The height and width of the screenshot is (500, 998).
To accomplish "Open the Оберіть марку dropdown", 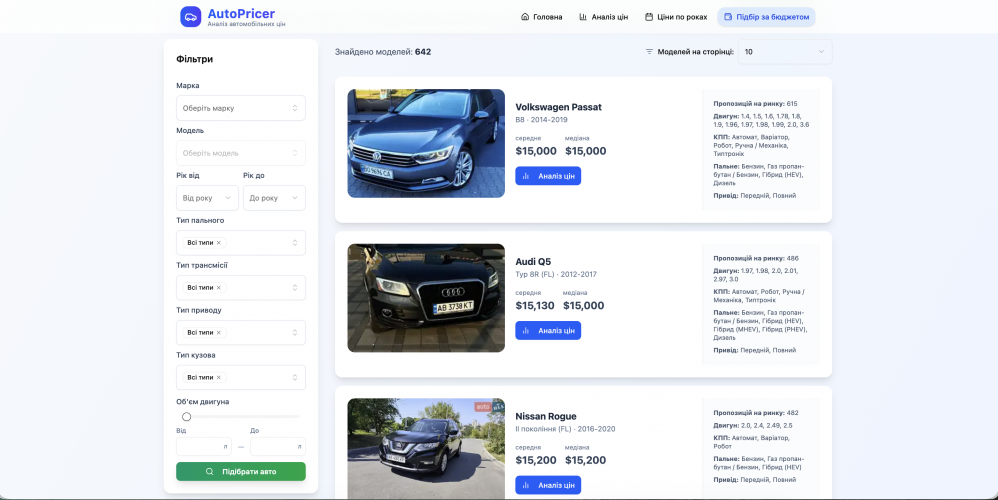I will [x=241, y=108].
